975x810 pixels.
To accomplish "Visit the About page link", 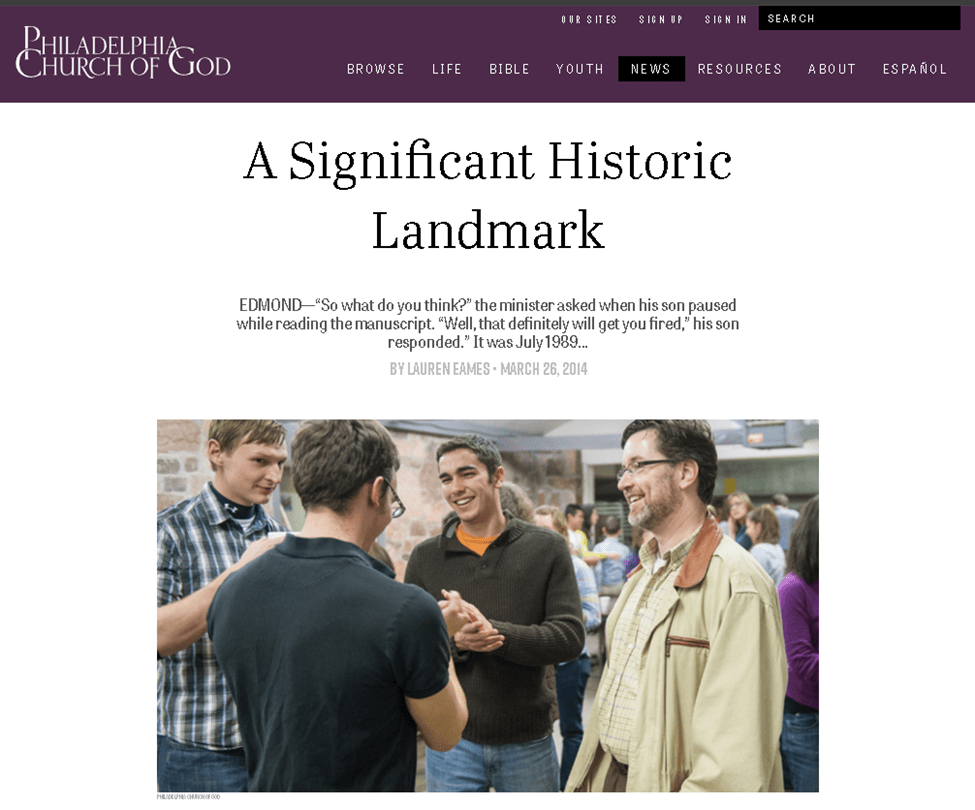I will pyautogui.click(x=832, y=69).
